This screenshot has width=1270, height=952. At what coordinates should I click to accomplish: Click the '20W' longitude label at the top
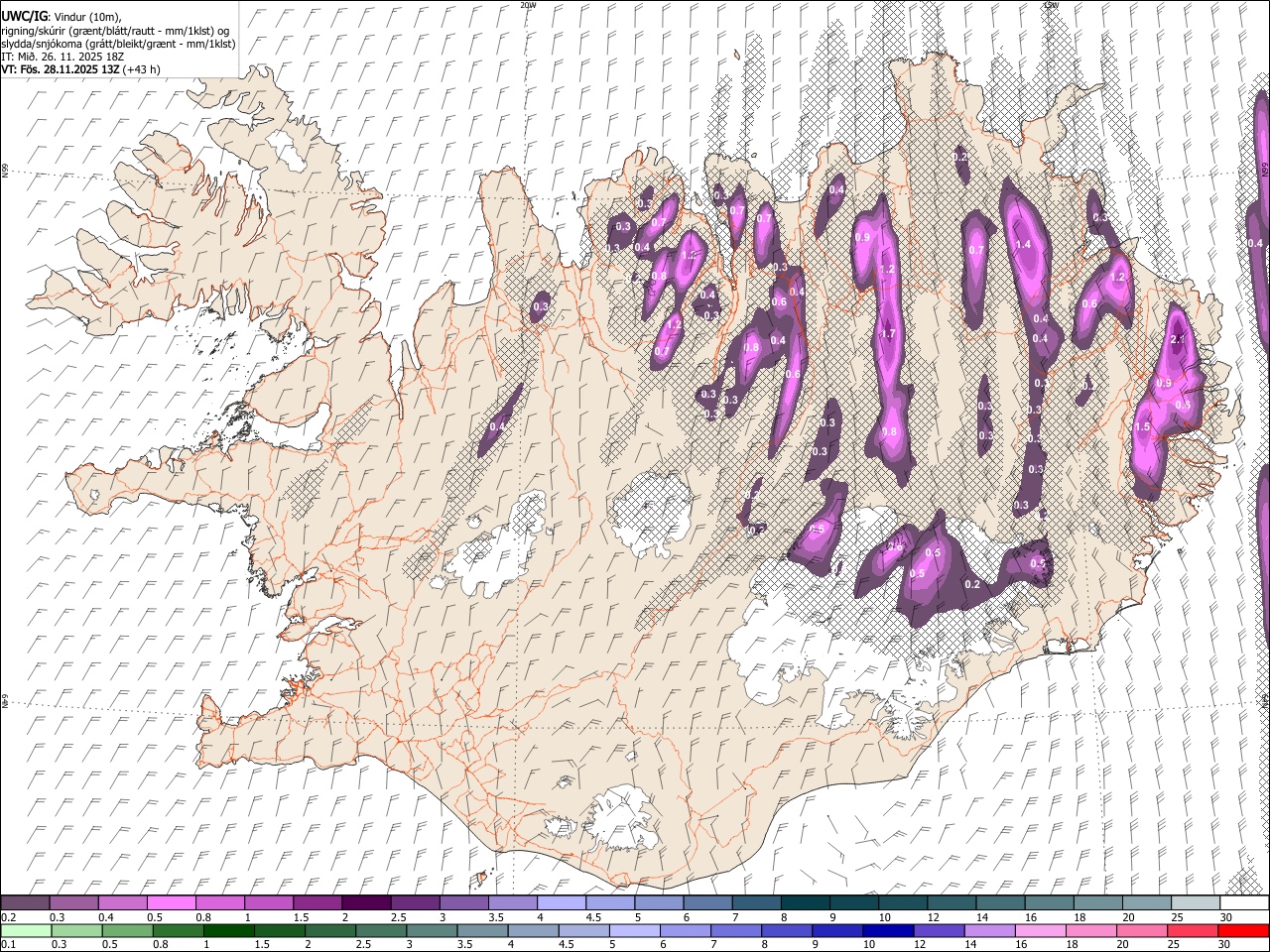click(x=528, y=5)
